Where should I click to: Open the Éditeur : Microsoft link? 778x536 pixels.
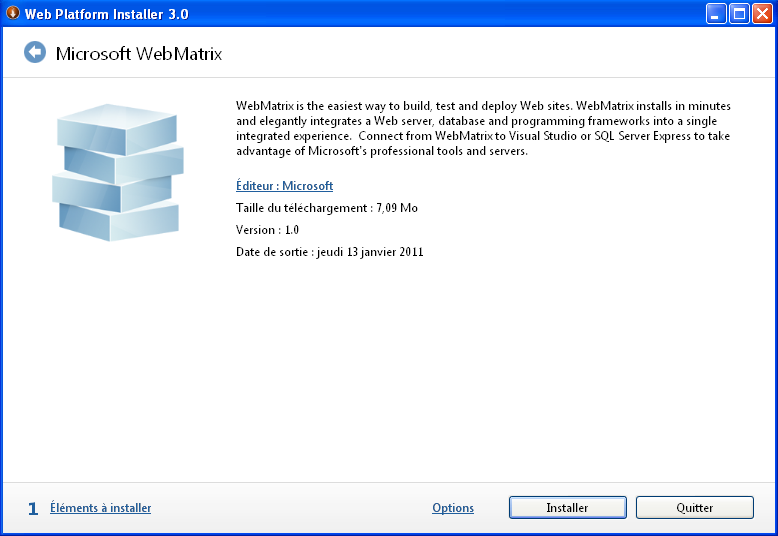point(284,186)
